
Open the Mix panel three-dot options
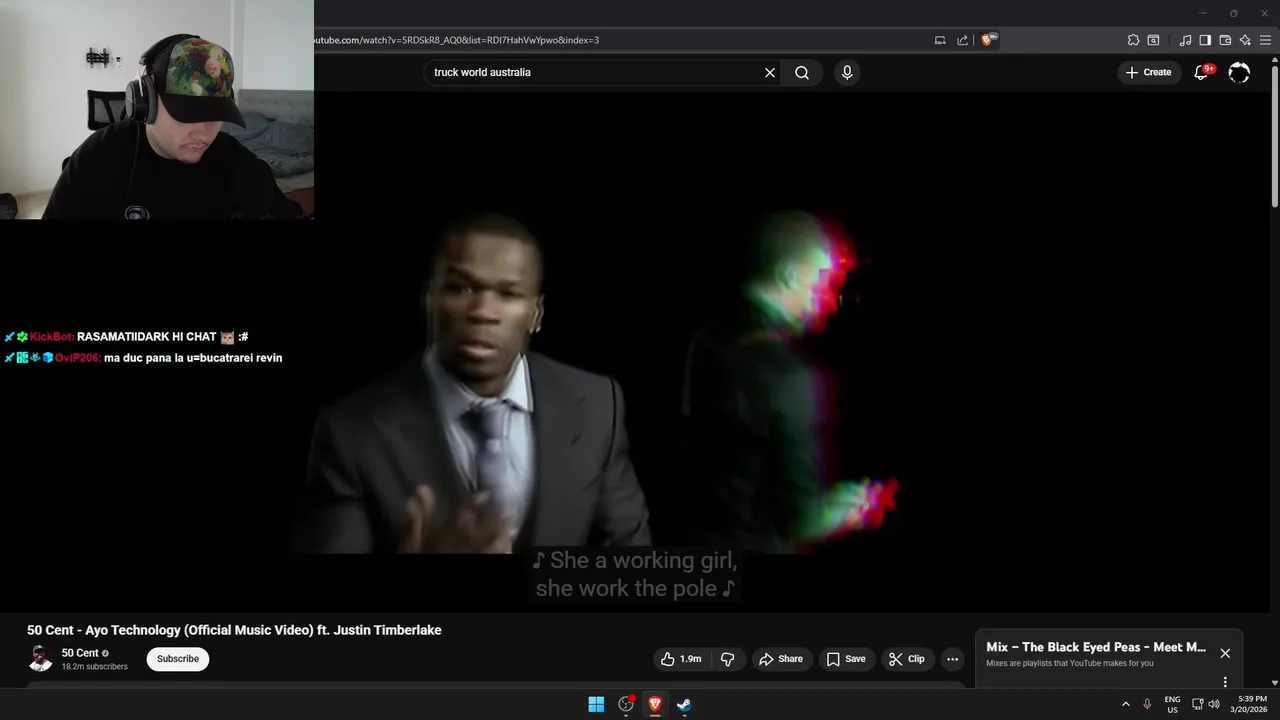click(x=1225, y=682)
